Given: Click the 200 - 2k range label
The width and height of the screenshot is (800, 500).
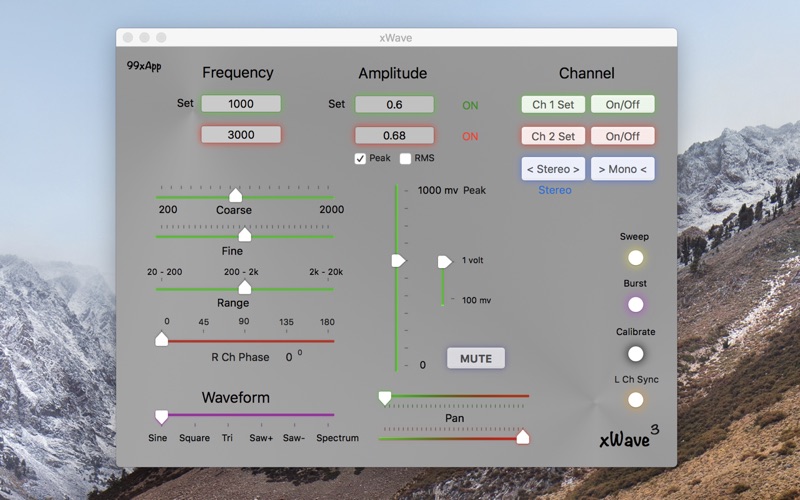Looking at the screenshot, I should [x=241, y=272].
